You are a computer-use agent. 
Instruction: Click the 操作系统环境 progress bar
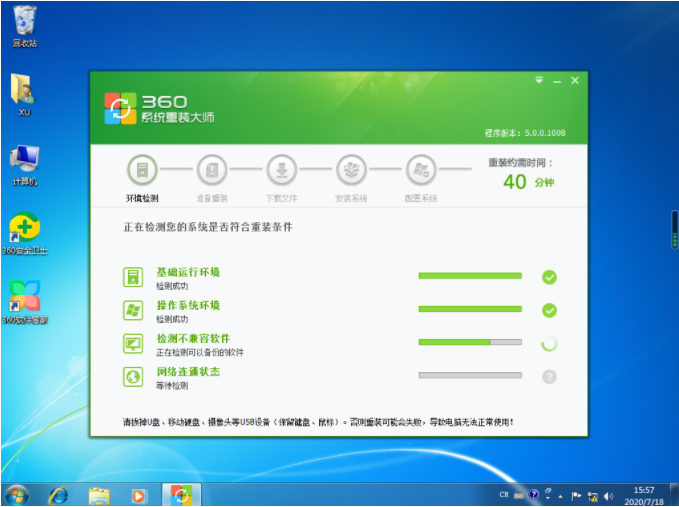pos(470,309)
